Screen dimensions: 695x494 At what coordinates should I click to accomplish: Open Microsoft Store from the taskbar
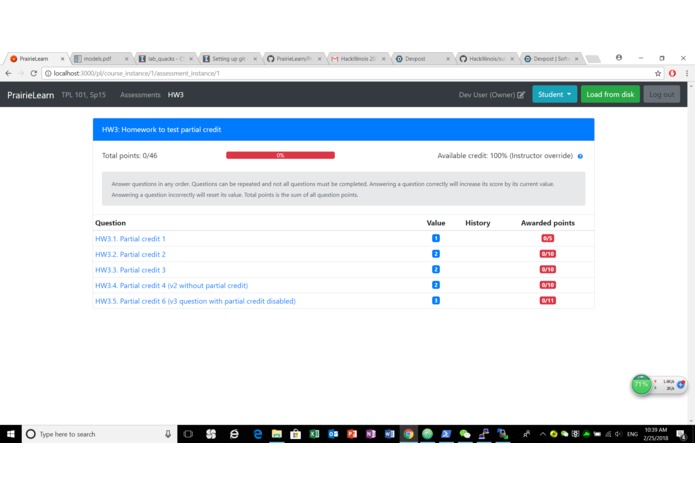tap(296, 434)
